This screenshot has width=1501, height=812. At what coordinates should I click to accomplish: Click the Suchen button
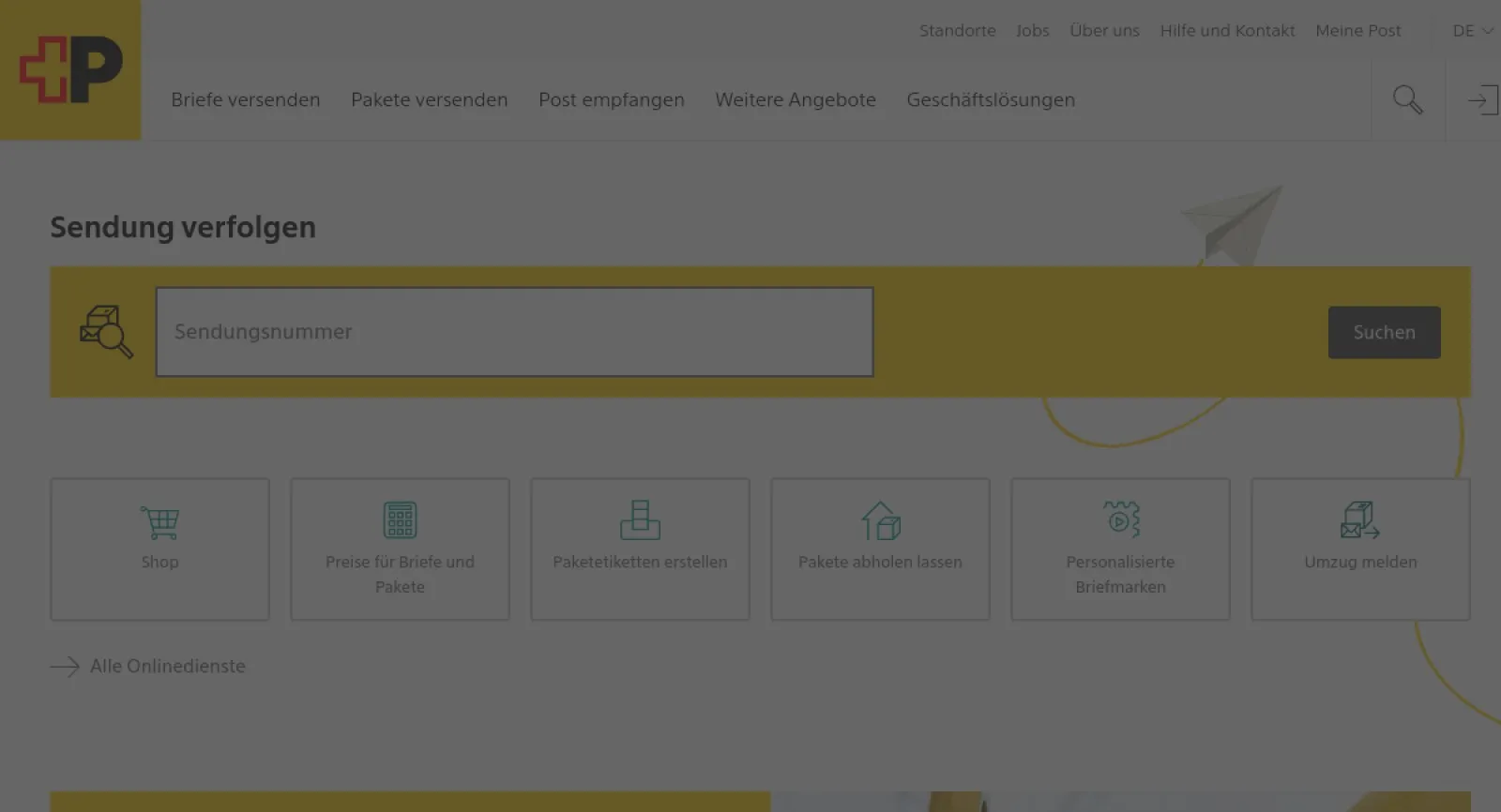pyautogui.click(x=1385, y=332)
